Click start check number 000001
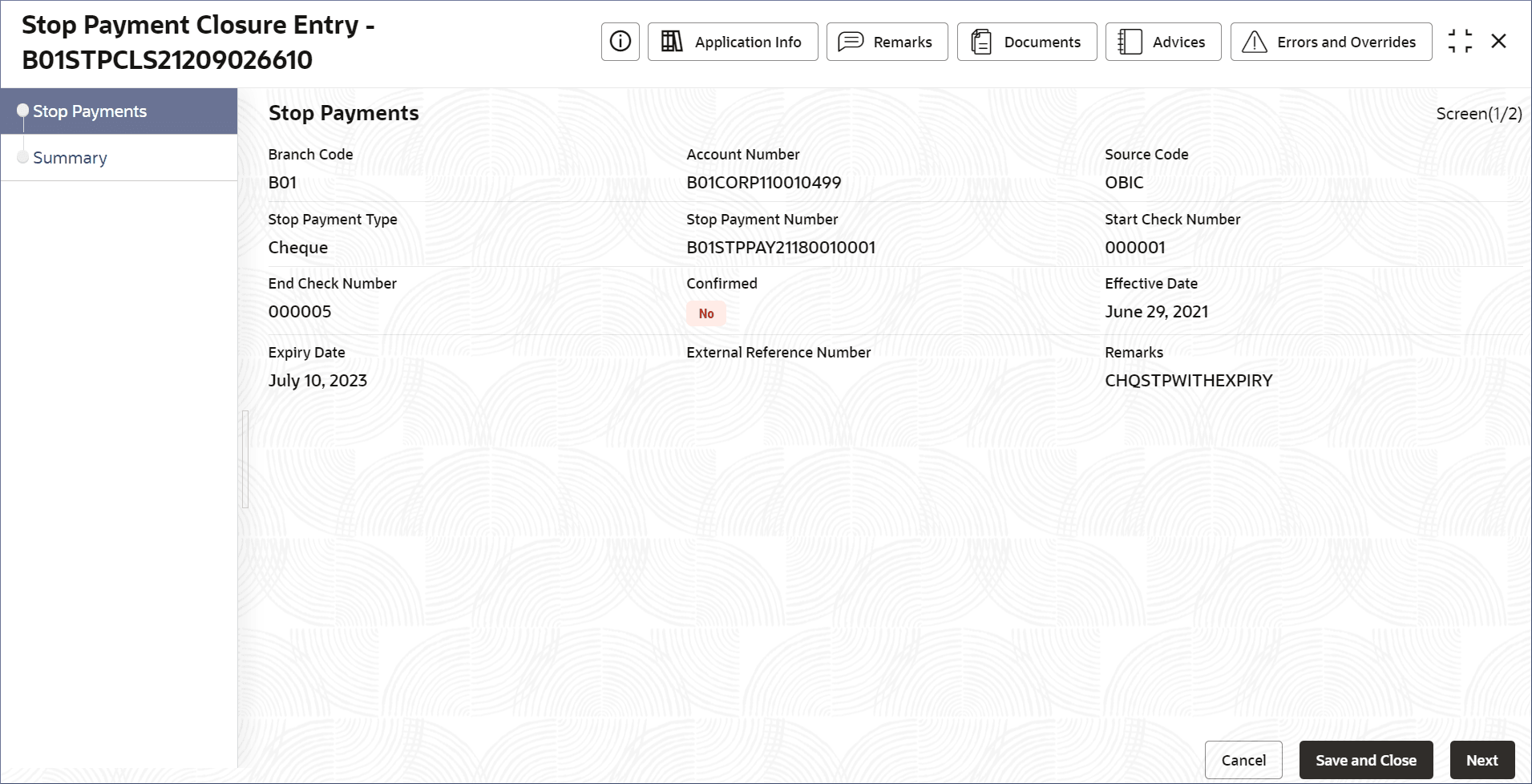This screenshot has height=784, width=1532. (x=1135, y=248)
